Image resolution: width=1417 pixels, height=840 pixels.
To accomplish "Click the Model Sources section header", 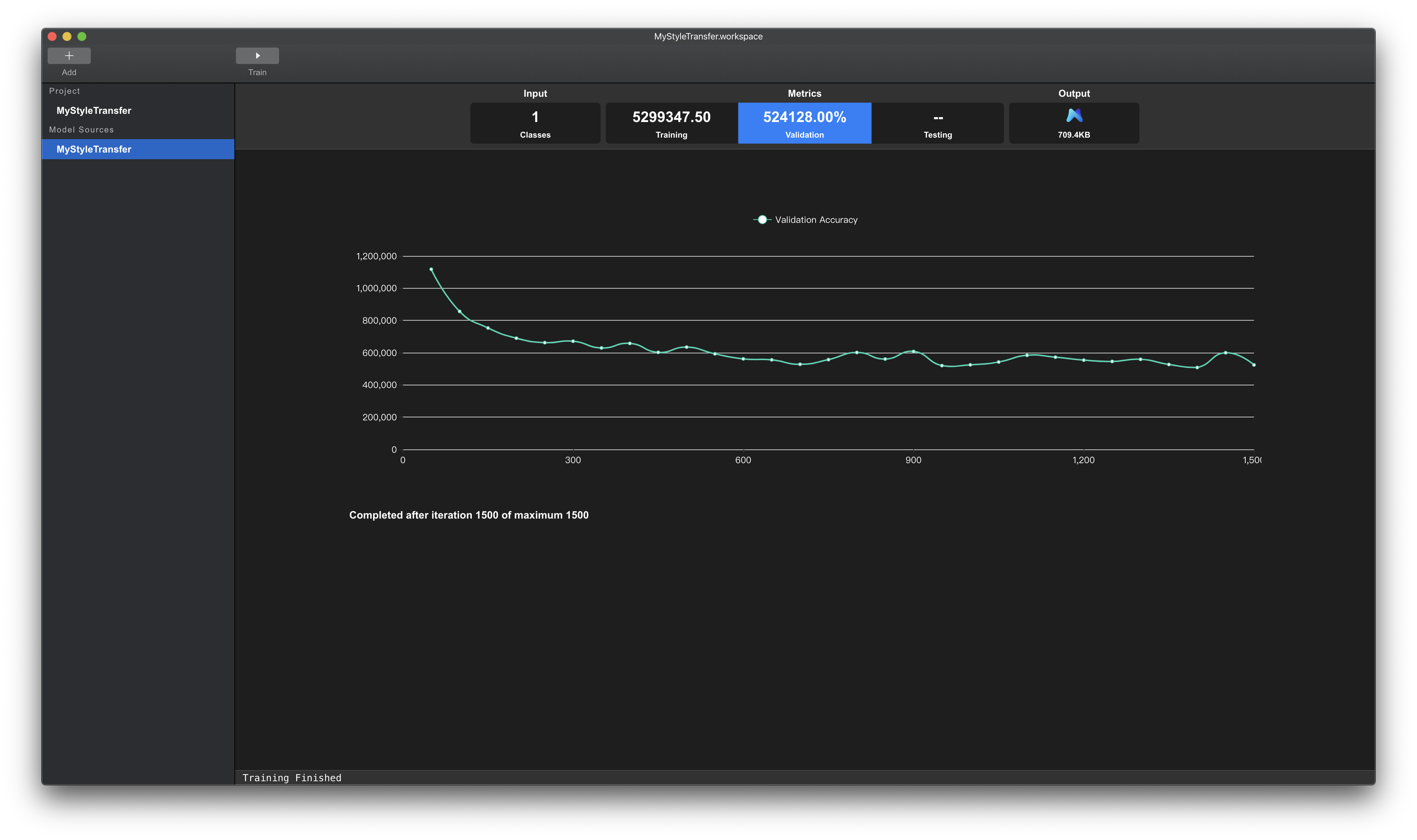I will 81,129.
